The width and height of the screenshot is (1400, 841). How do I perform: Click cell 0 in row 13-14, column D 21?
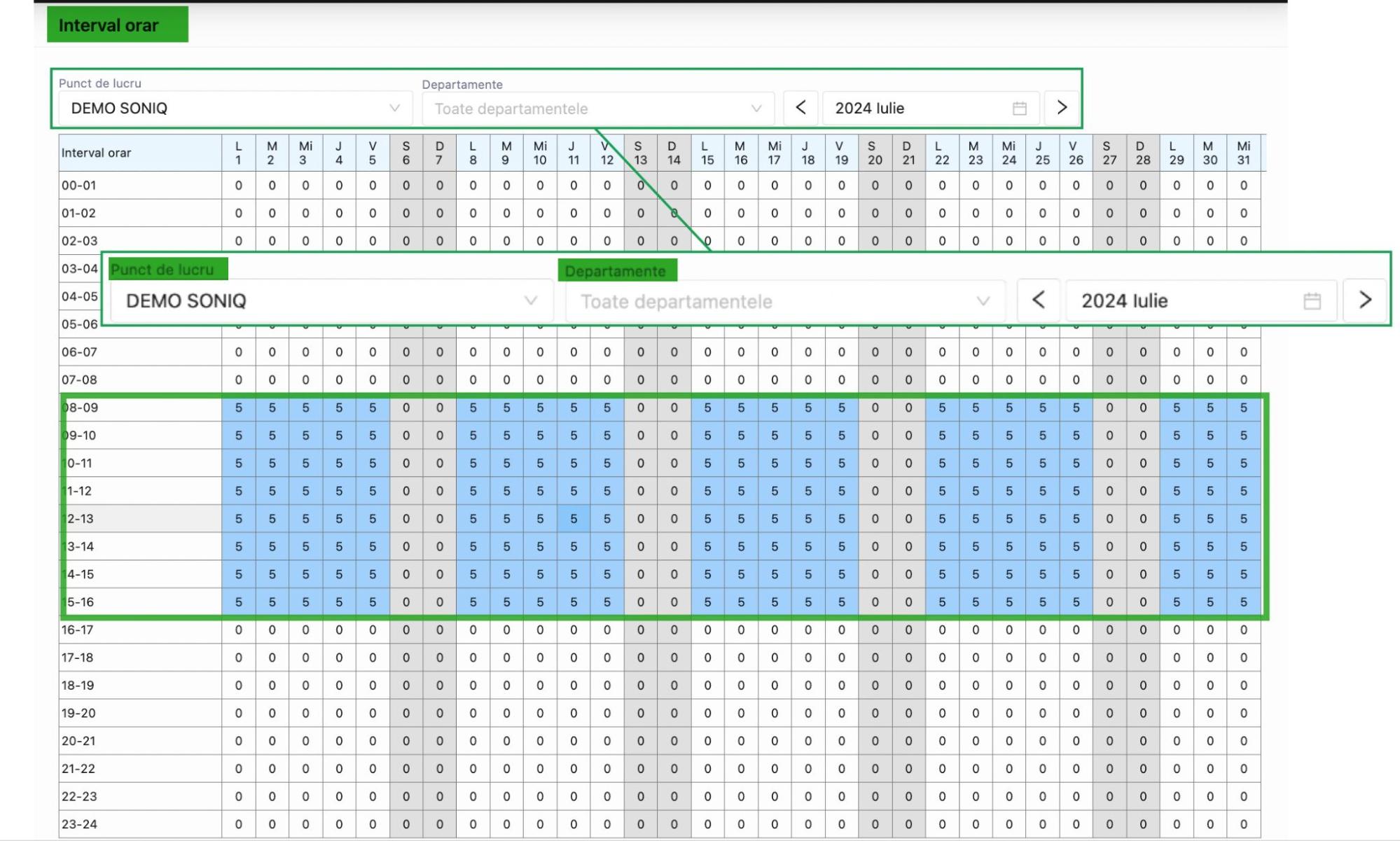tap(908, 547)
